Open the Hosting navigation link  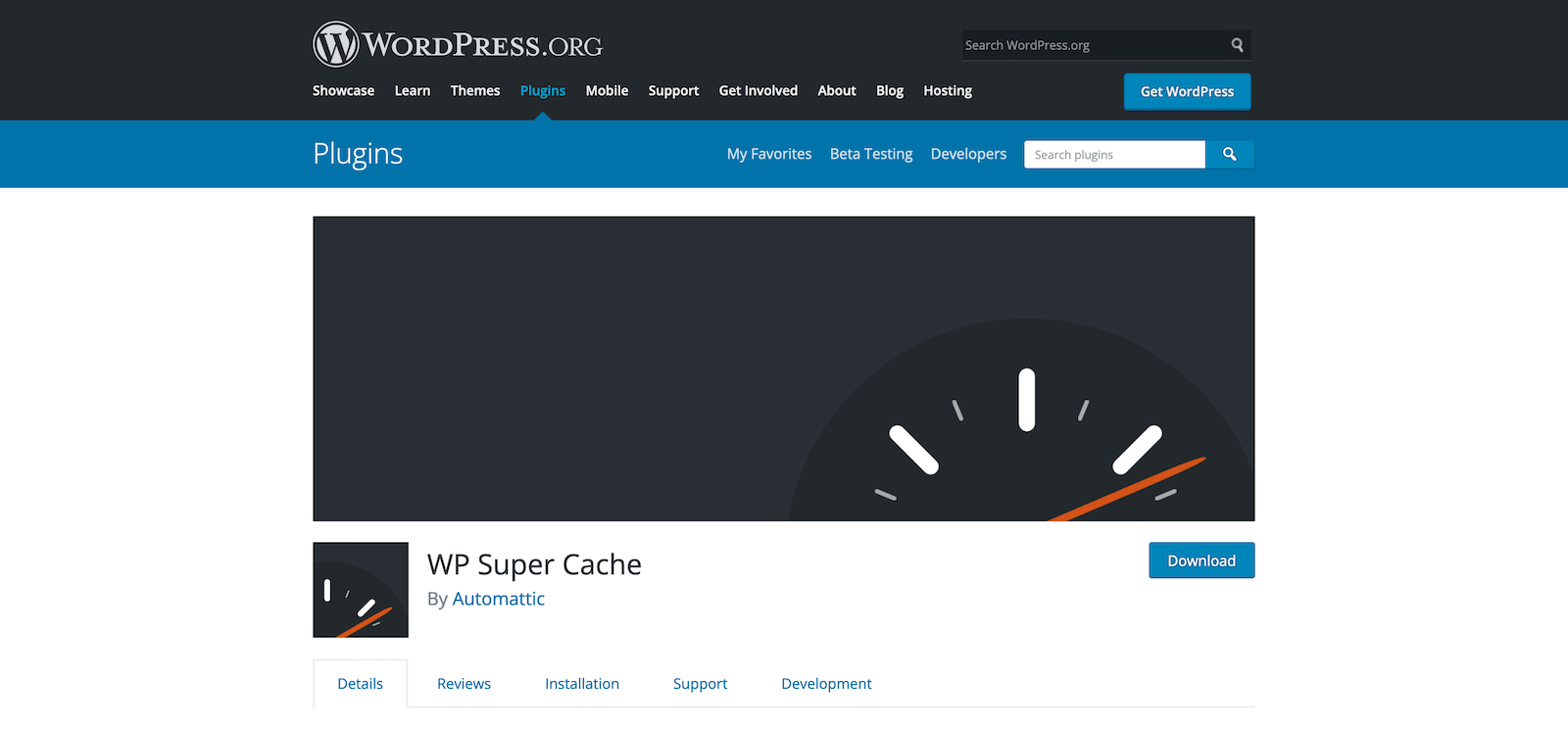[x=948, y=90]
